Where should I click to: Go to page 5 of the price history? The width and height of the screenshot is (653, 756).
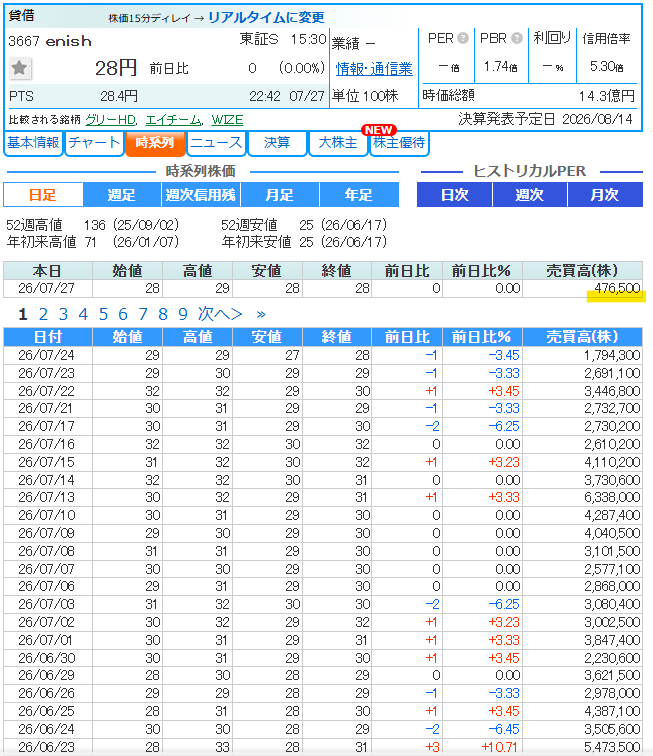tap(103, 314)
